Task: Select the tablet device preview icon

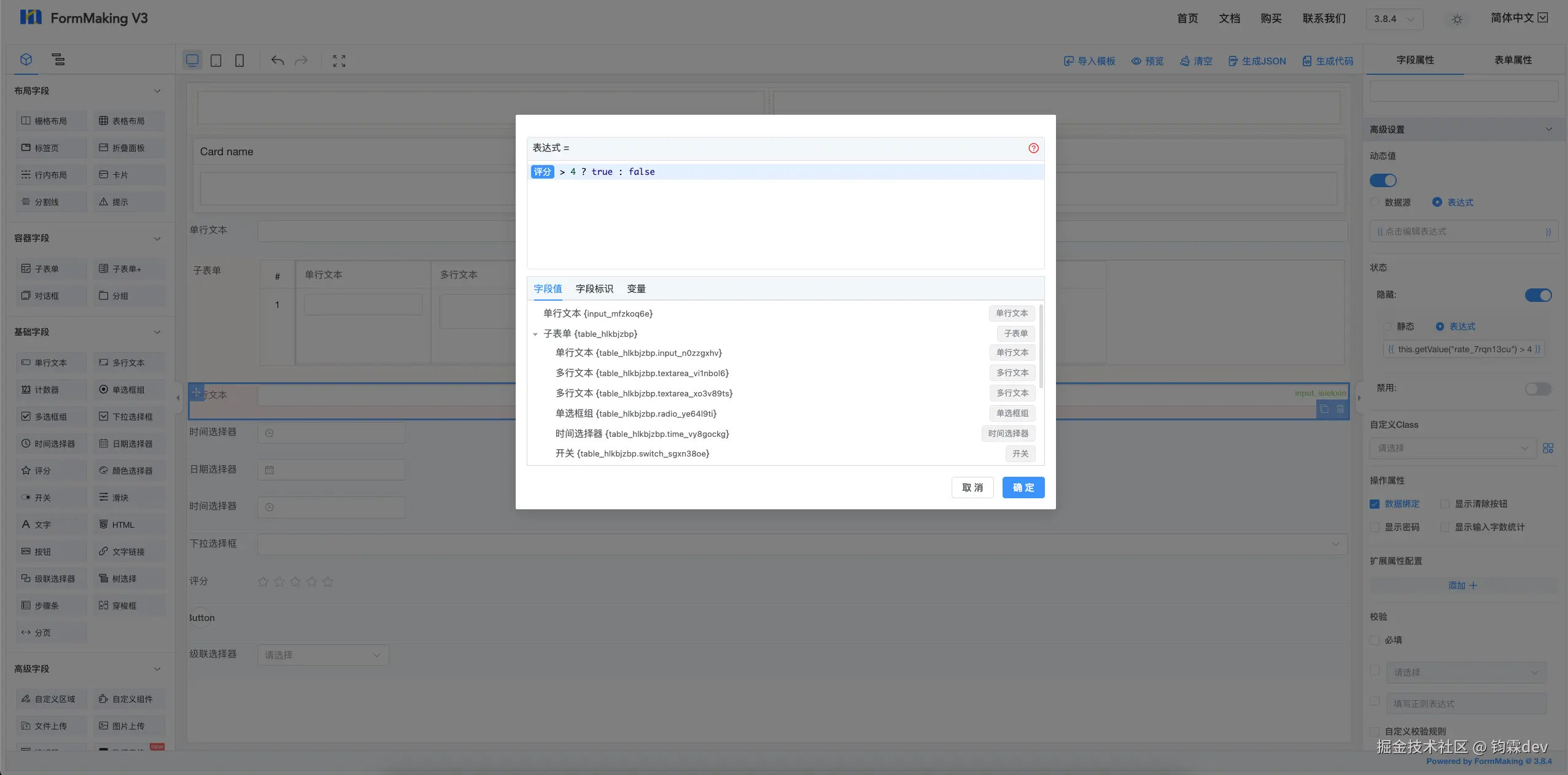Action: [216, 61]
